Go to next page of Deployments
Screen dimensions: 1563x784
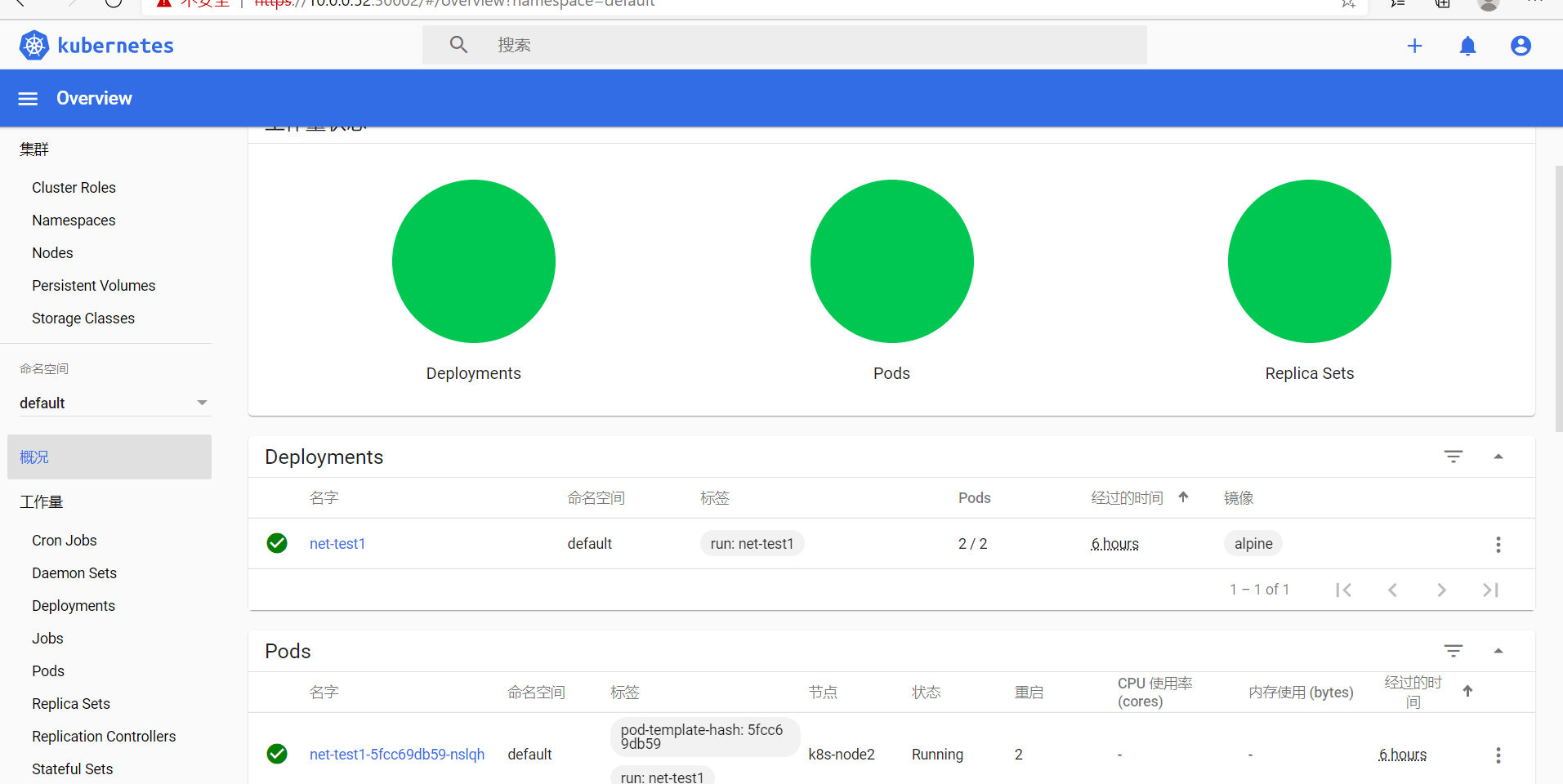(x=1441, y=590)
